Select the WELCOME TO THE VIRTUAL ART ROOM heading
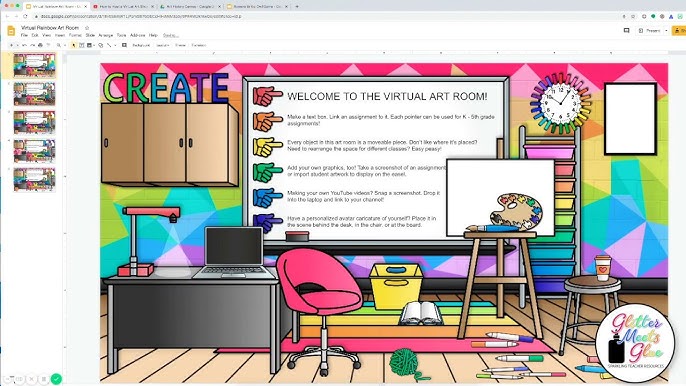This screenshot has height=386, width=686. tap(387, 97)
